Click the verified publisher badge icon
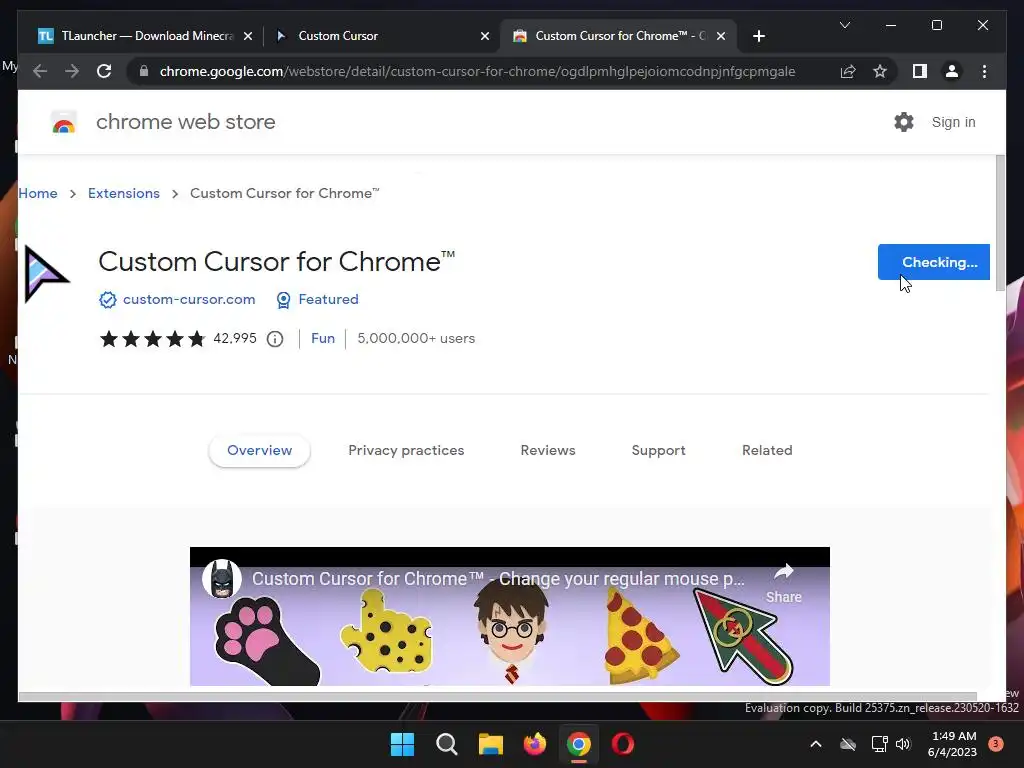 click(108, 300)
